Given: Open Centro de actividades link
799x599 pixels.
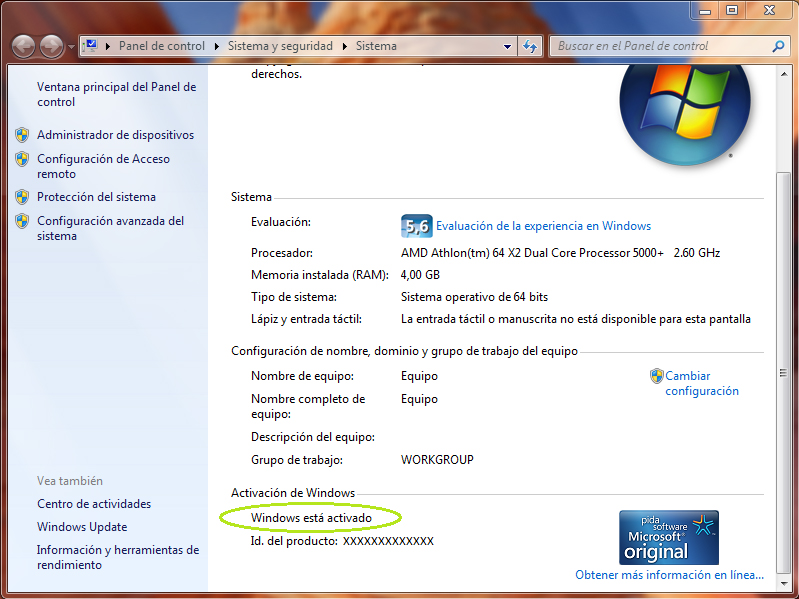Looking at the screenshot, I should 94,504.
